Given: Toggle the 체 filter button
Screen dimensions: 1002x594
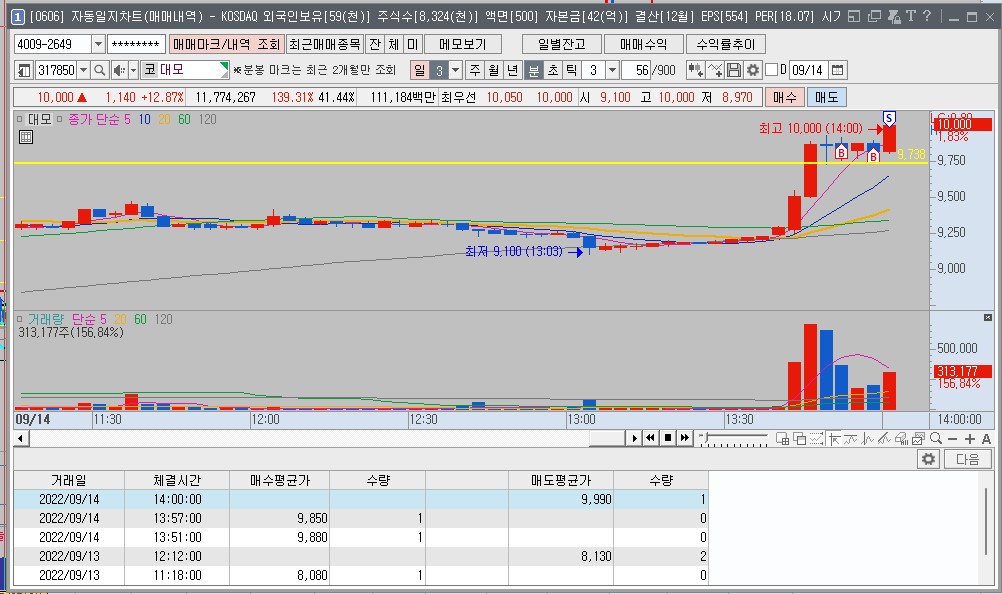Looking at the screenshot, I should tap(394, 44).
